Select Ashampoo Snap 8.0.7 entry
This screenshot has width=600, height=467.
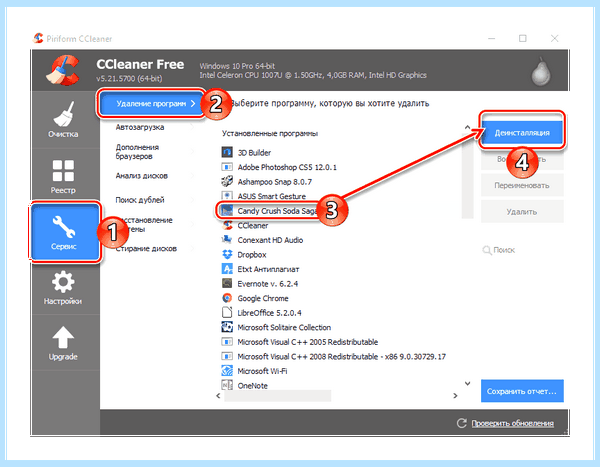pos(274,181)
